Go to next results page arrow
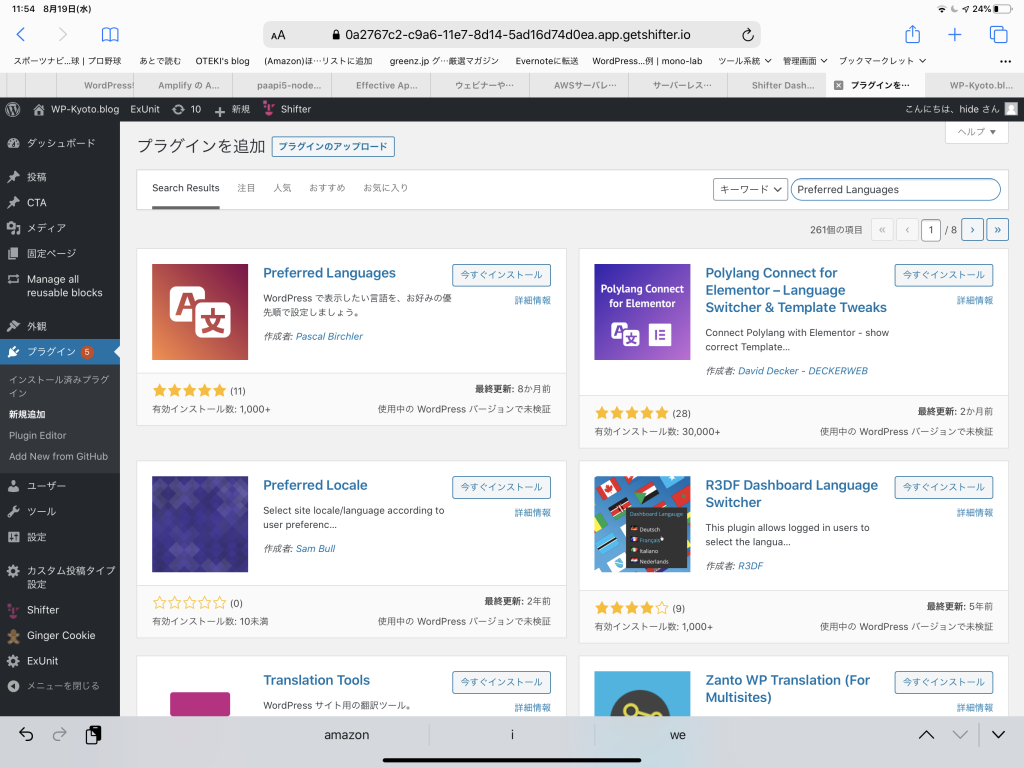The width and height of the screenshot is (1024, 768). click(971, 230)
